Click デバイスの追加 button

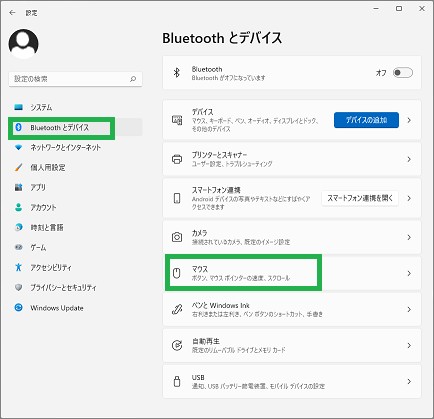[366, 120]
